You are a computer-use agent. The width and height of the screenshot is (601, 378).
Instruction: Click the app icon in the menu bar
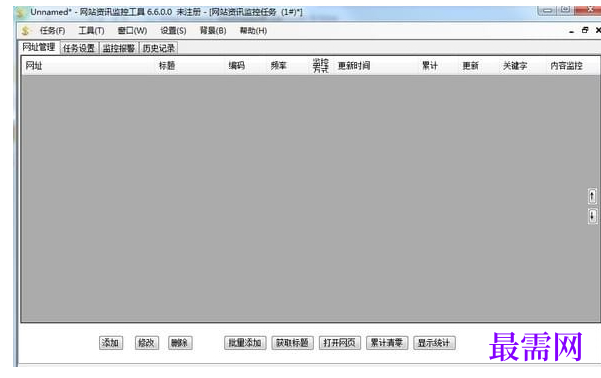(x=26, y=31)
